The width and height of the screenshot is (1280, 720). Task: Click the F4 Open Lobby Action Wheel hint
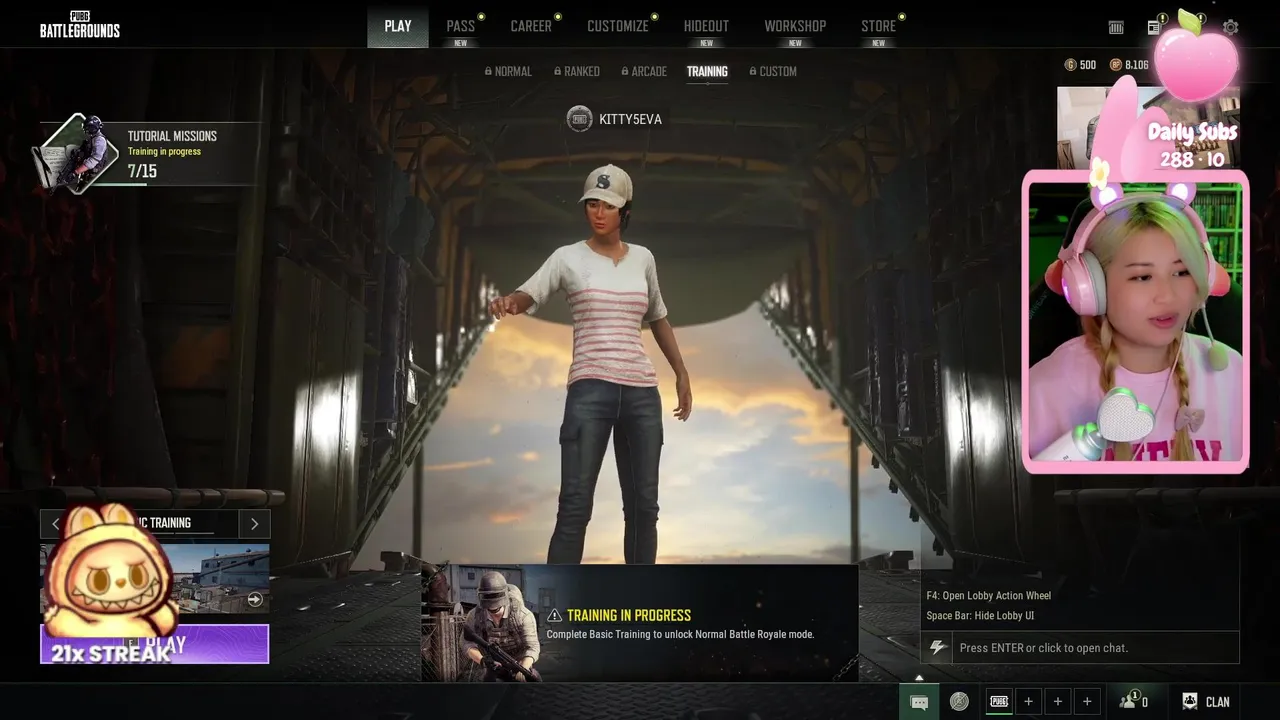[x=988, y=596]
